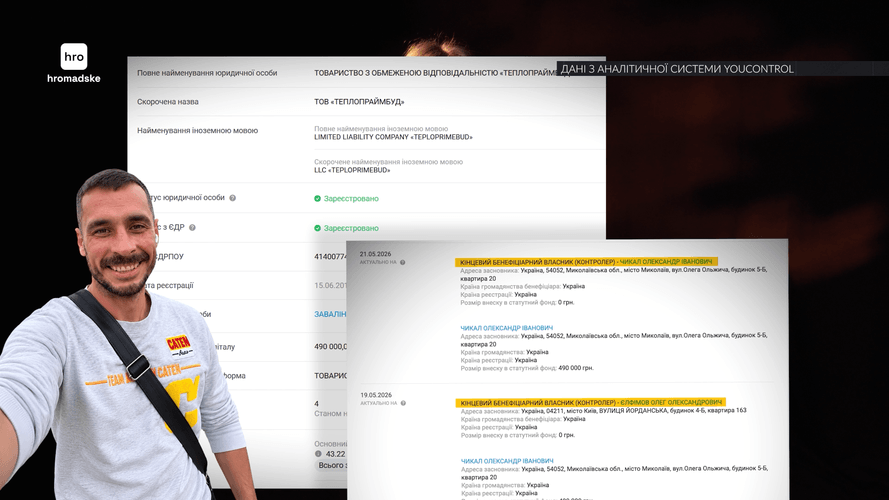Screen dimensions: 889x500
Task: Click green check icon in ЄДР status row
Action: (318, 228)
